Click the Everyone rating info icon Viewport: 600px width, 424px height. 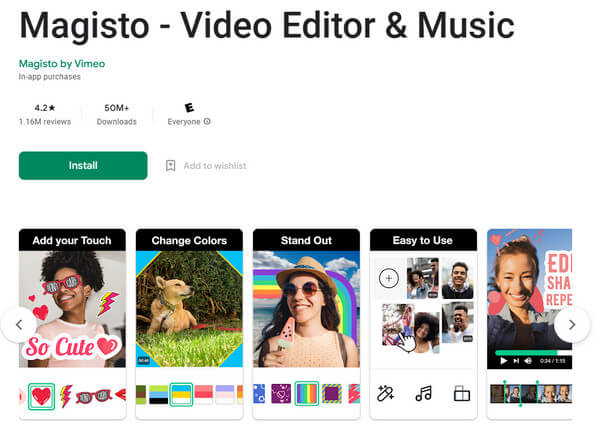coord(207,121)
